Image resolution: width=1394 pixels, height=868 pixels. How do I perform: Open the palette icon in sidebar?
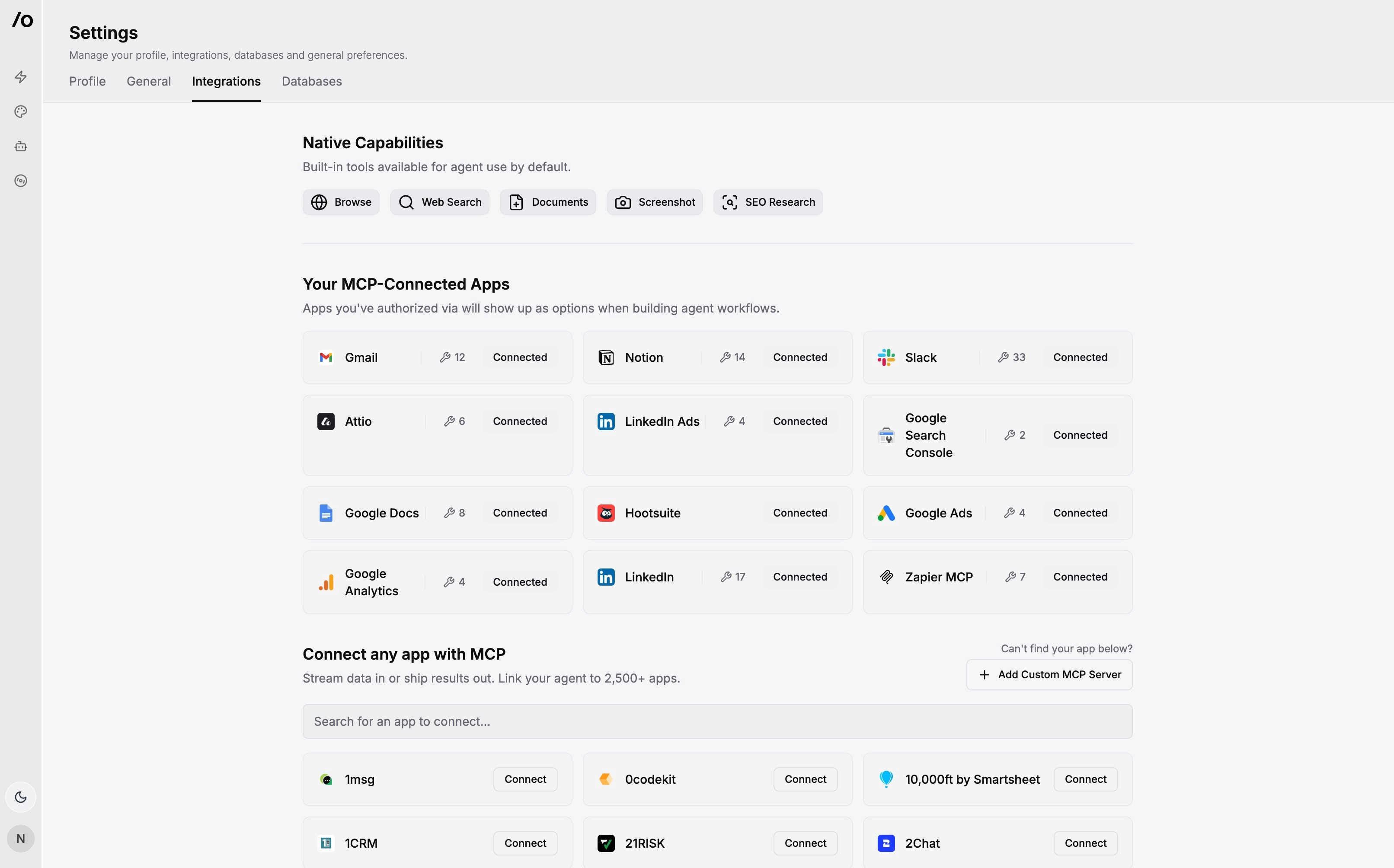(x=21, y=112)
